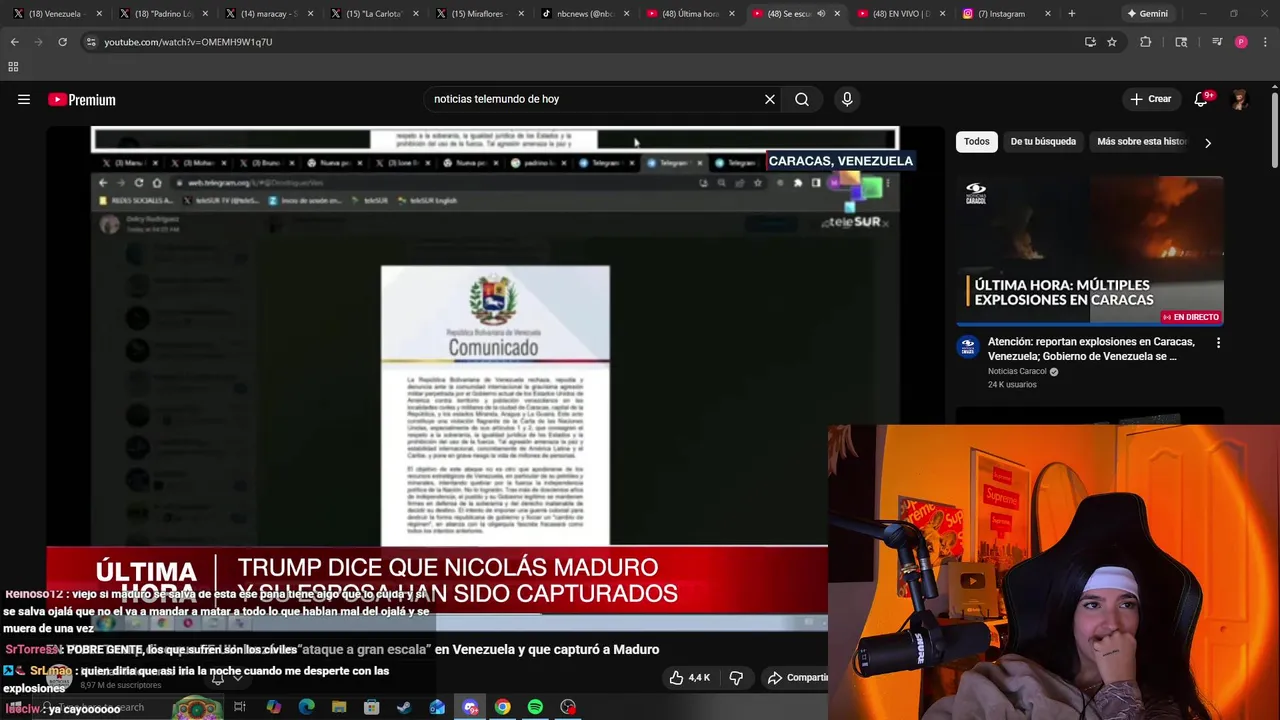Viewport: 1280px width, 720px height.
Task: Open the Noticias Caracol channel name
Action: coord(1017,371)
